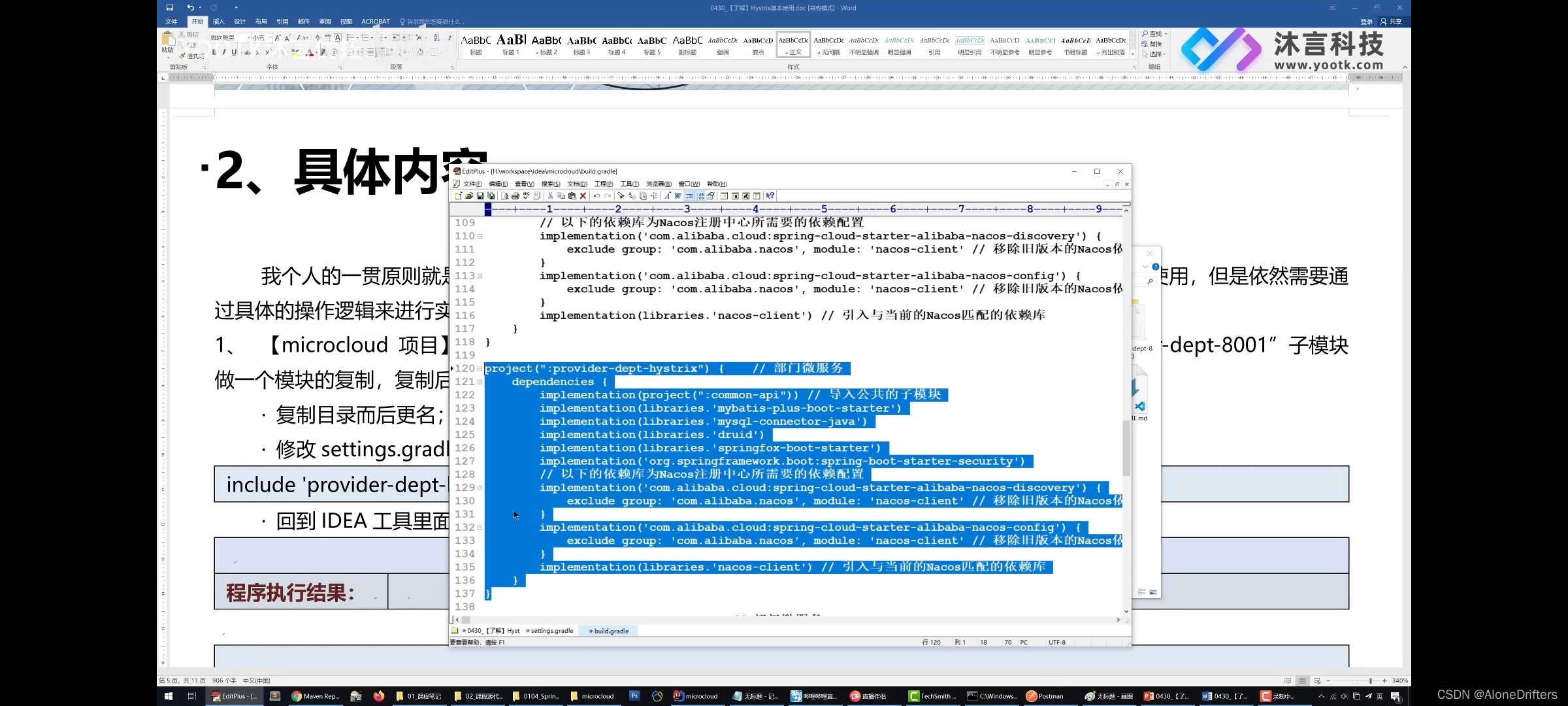Toggle line numbers icon in EditPlus toolbar
The image size is (1568, 706).
pos(700,195)
